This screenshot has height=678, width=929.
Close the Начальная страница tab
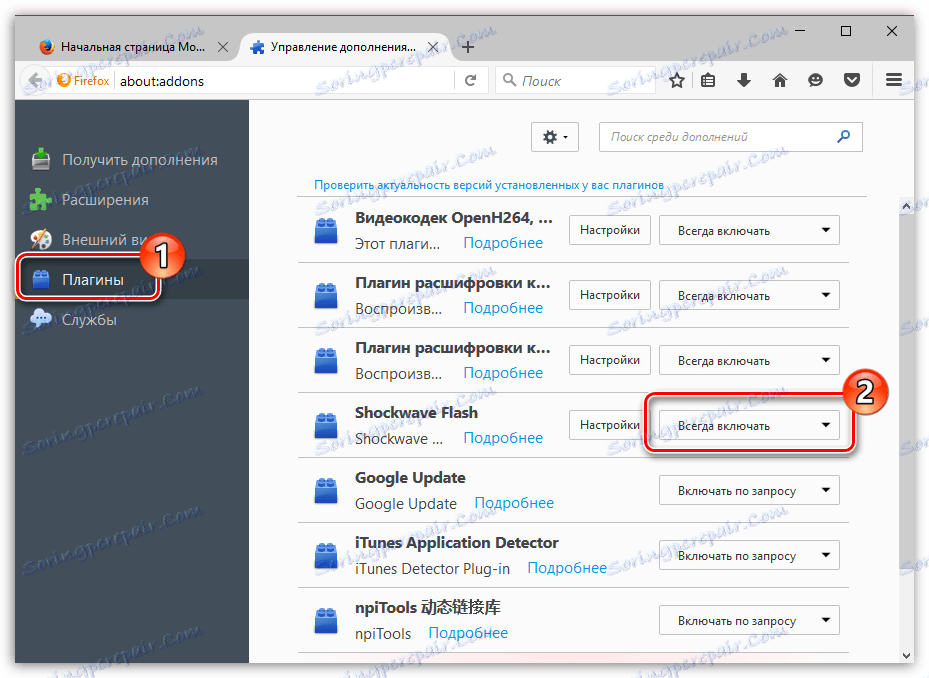tap(223, 47)
